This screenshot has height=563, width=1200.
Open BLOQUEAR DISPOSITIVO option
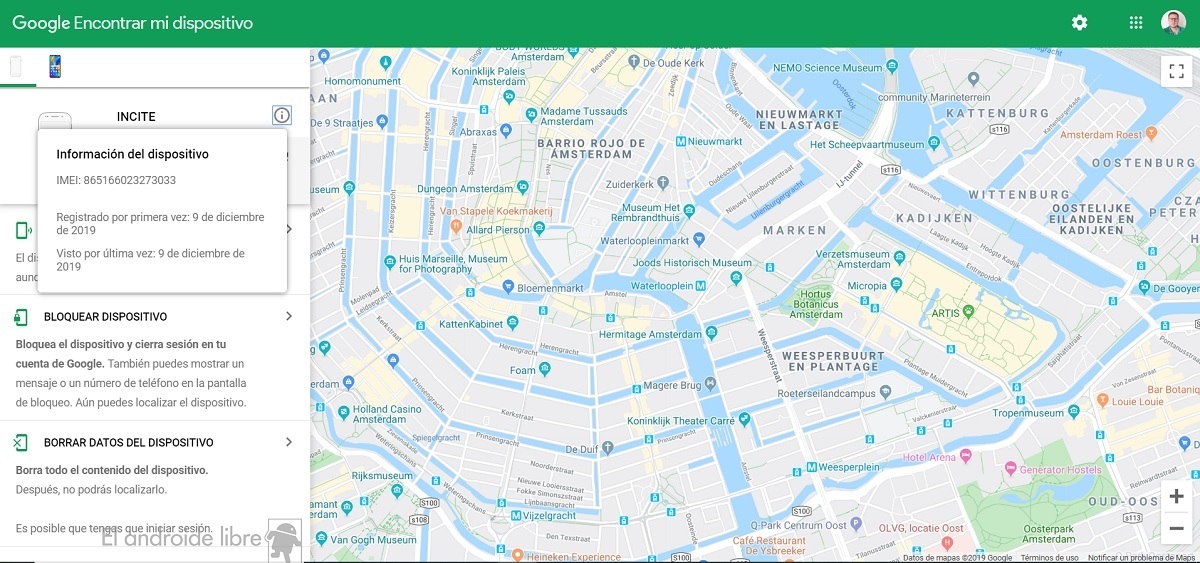[x=105, y=317]
